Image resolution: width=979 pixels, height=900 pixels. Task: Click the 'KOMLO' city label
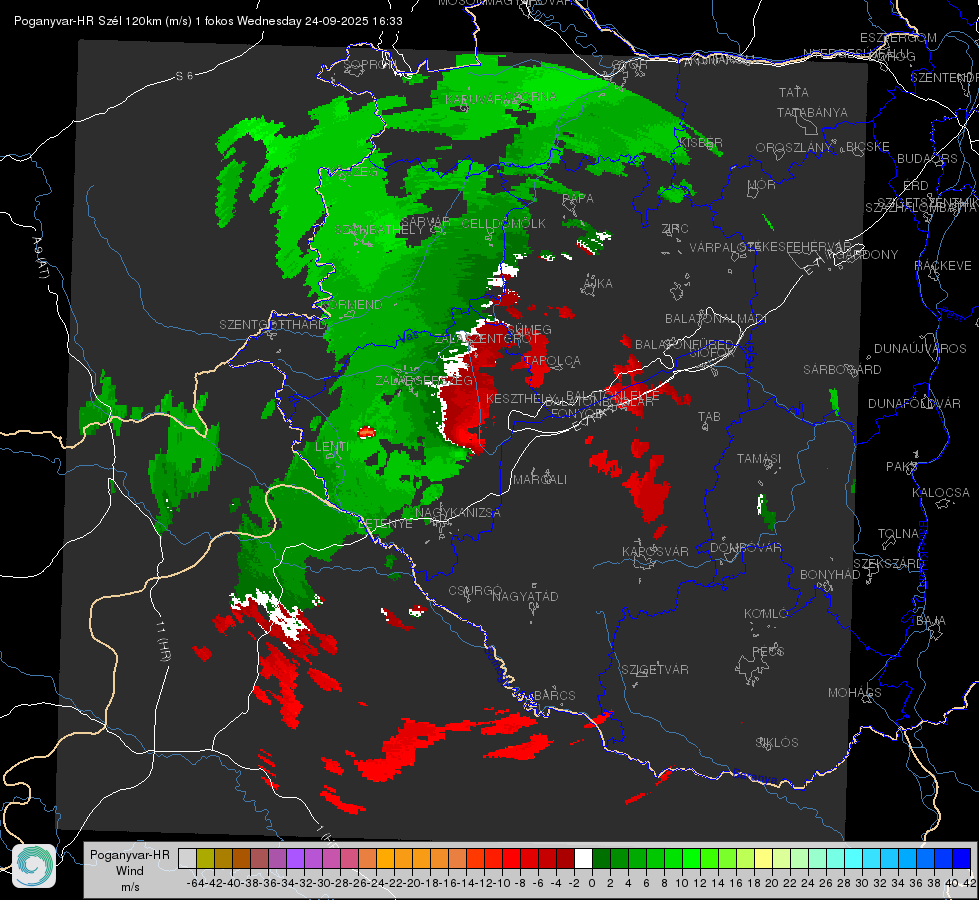pos(766,614)
